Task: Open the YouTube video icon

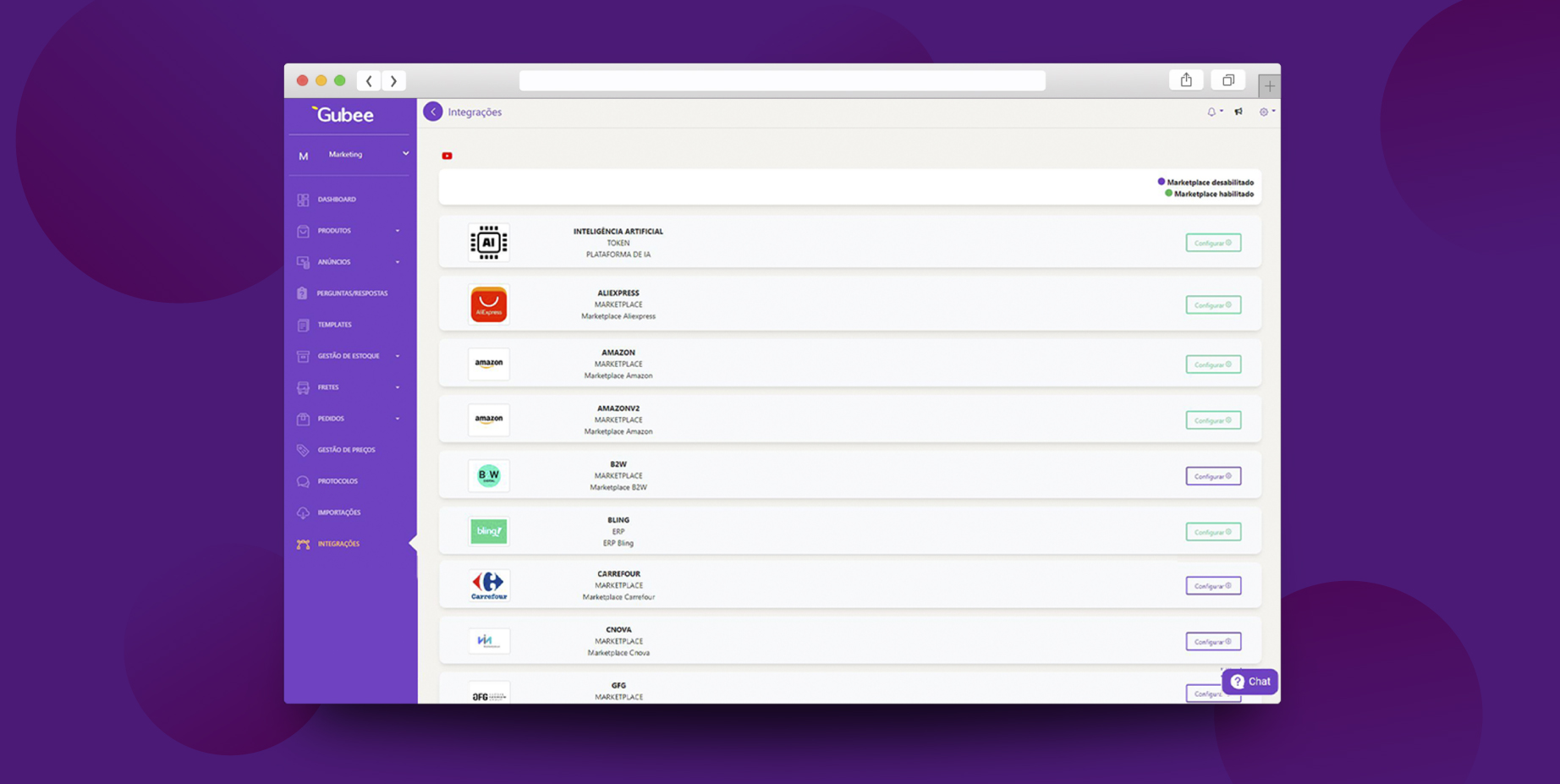Action: (x=447, y=156)
